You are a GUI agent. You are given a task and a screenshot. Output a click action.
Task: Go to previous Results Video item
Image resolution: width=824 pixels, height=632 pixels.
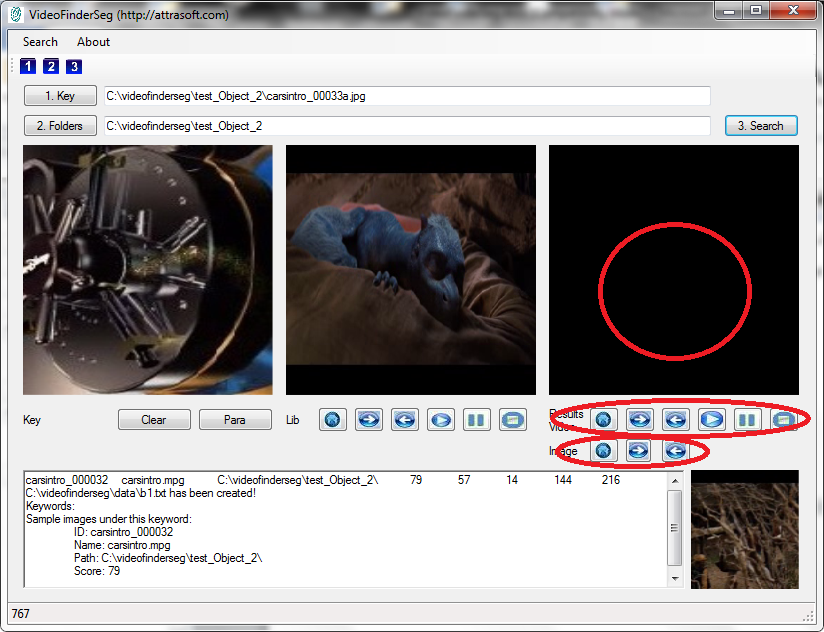point(676,419)
